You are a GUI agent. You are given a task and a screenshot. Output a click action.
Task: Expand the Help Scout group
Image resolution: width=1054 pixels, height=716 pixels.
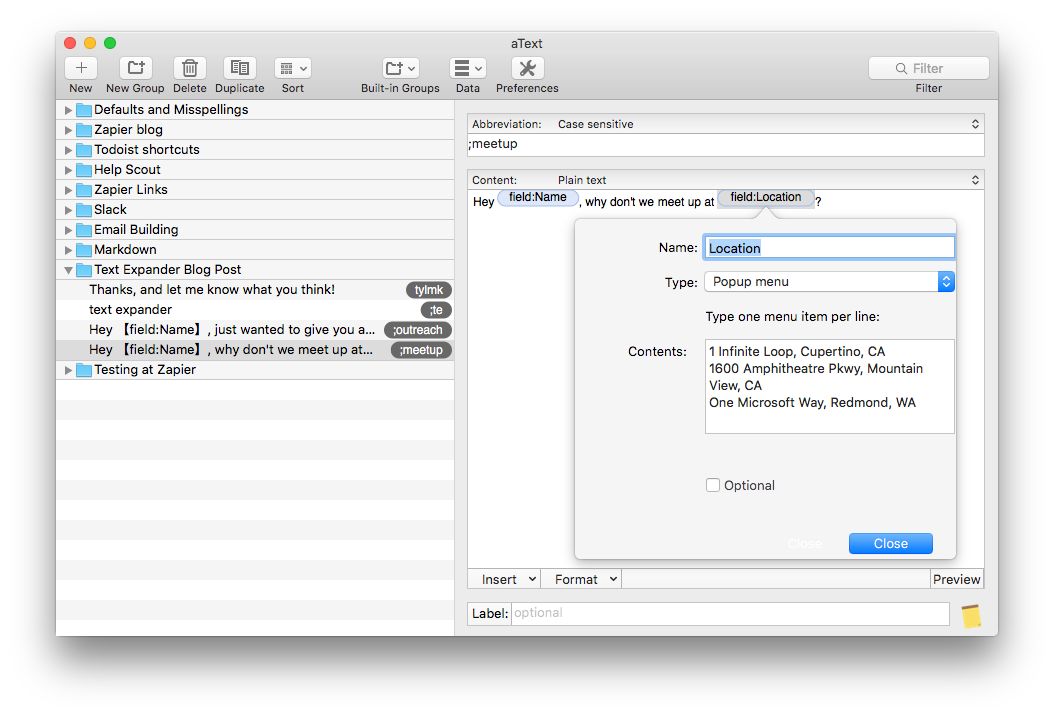[x=68, y=170]
